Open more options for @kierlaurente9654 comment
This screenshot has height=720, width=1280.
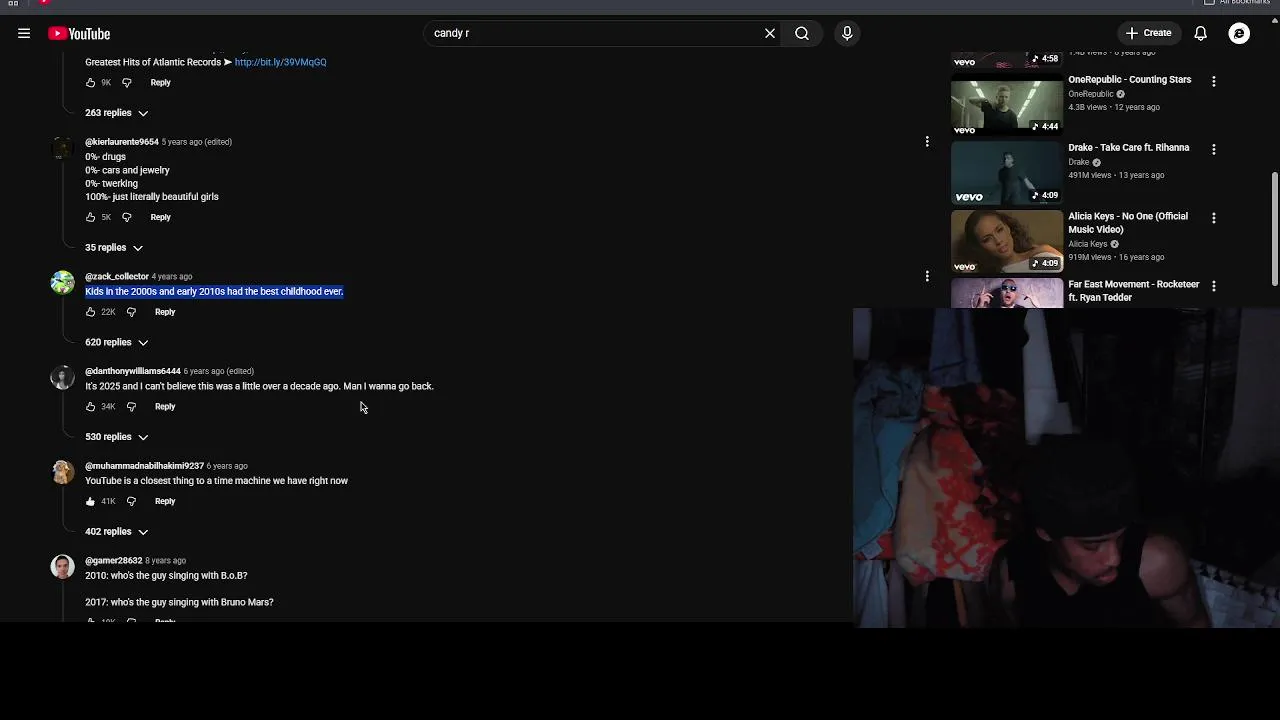point(927,142)
